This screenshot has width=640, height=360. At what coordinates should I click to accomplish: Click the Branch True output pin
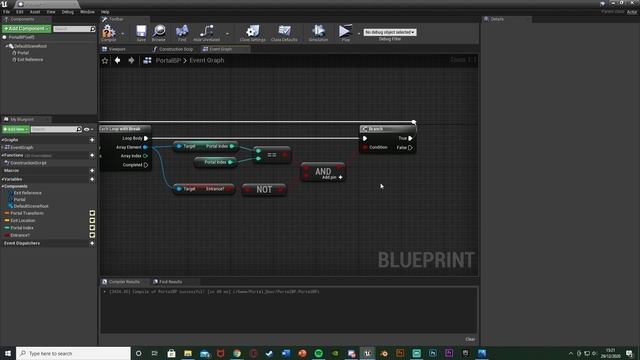point(410,138)
